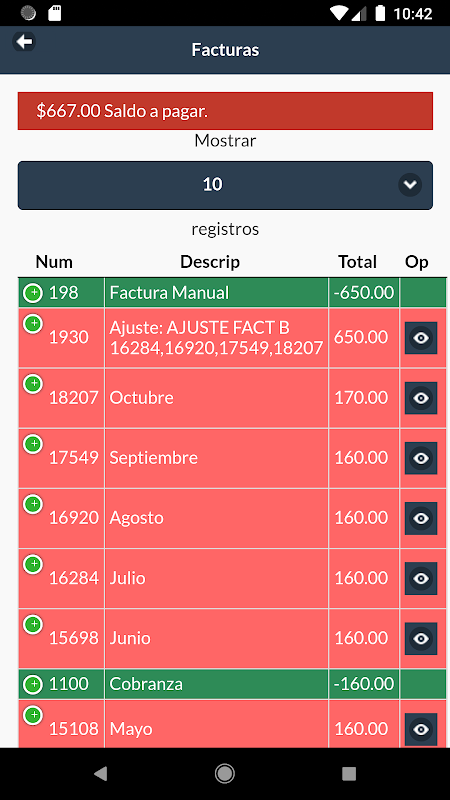
Task: Open the Mostrar records dropdown showing 10
Action: (225, 185)
